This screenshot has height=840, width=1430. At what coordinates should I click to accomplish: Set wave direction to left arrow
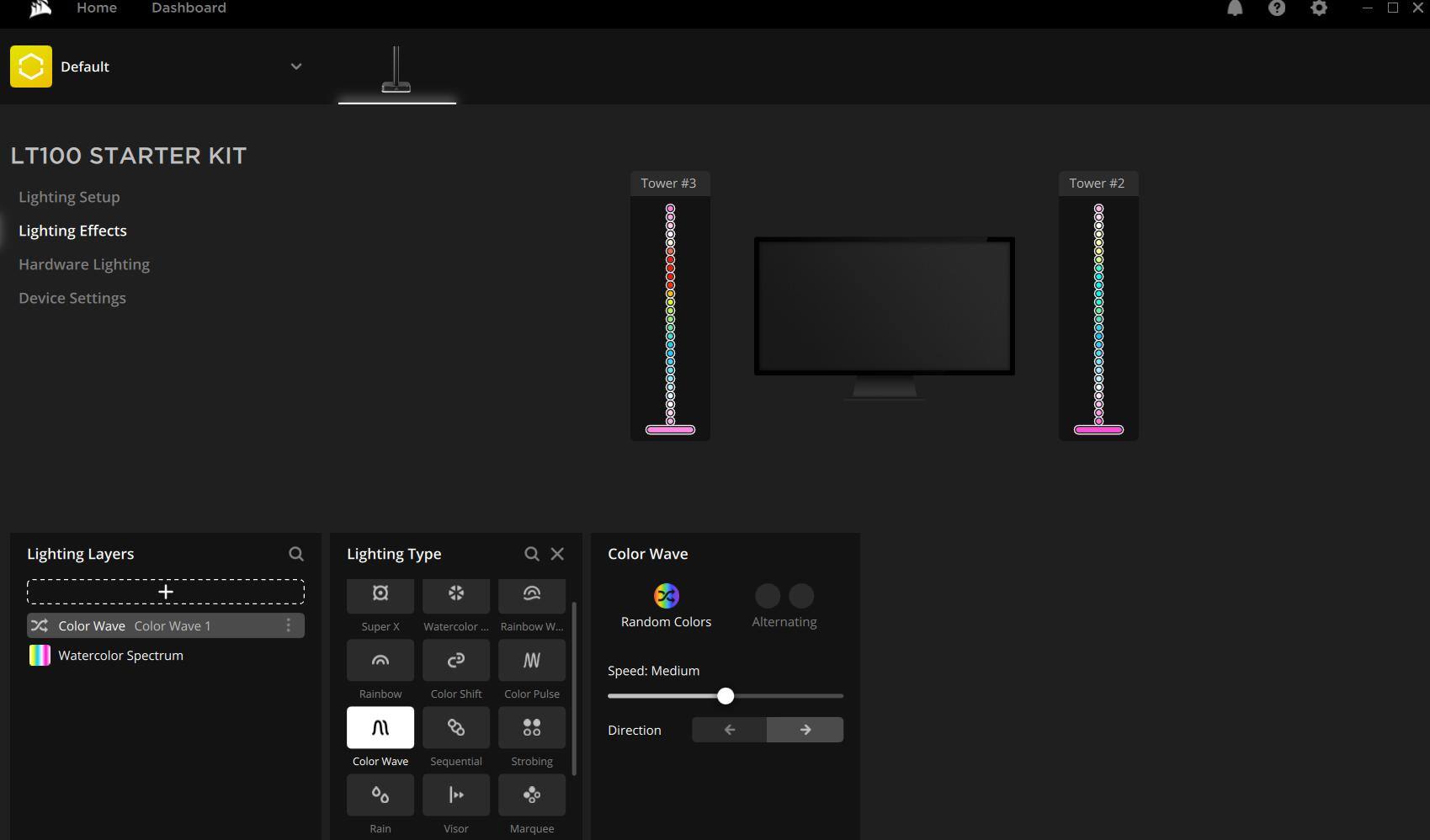(x=730, y=730)
